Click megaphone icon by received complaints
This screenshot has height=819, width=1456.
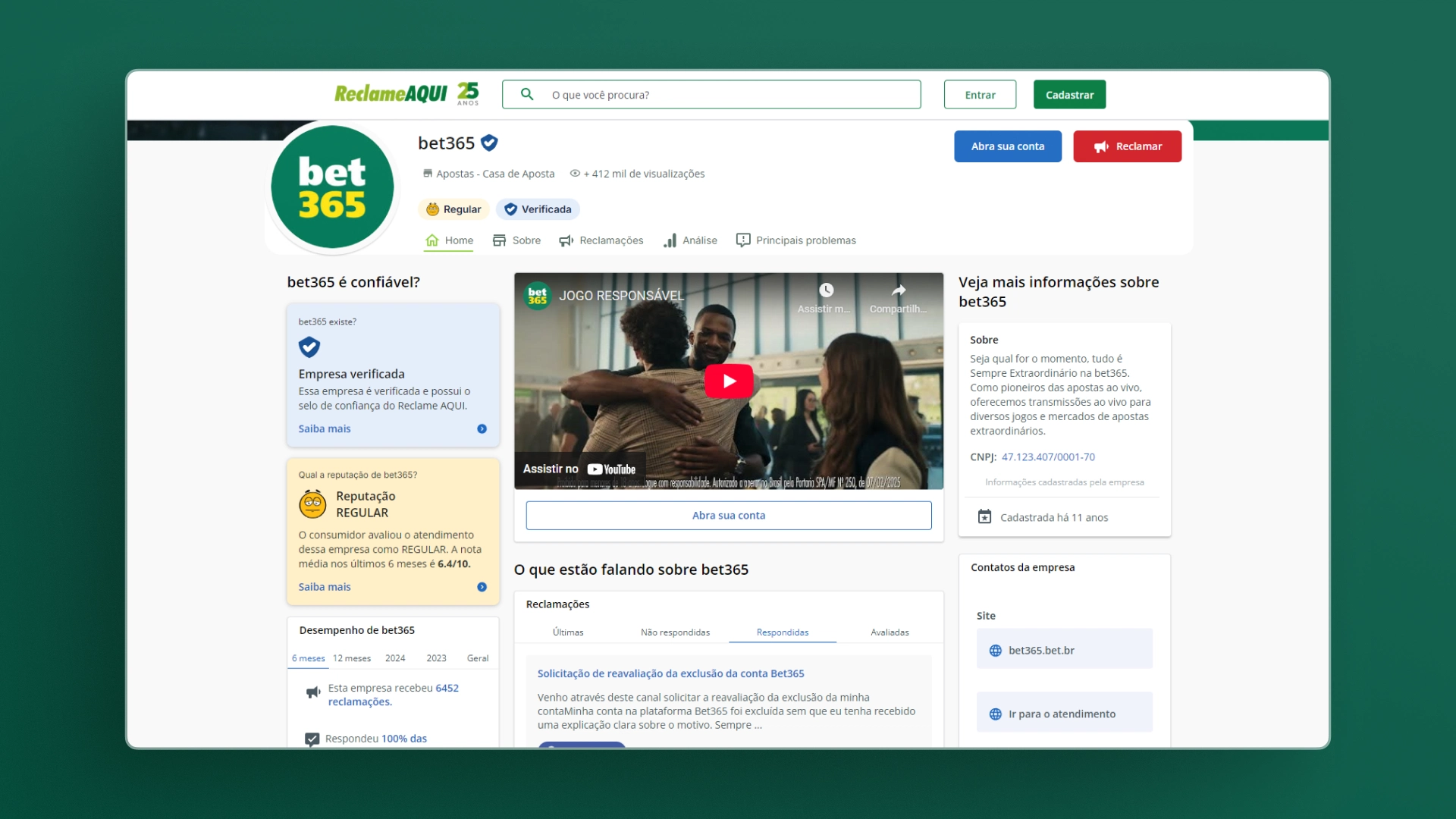point(313,692)
